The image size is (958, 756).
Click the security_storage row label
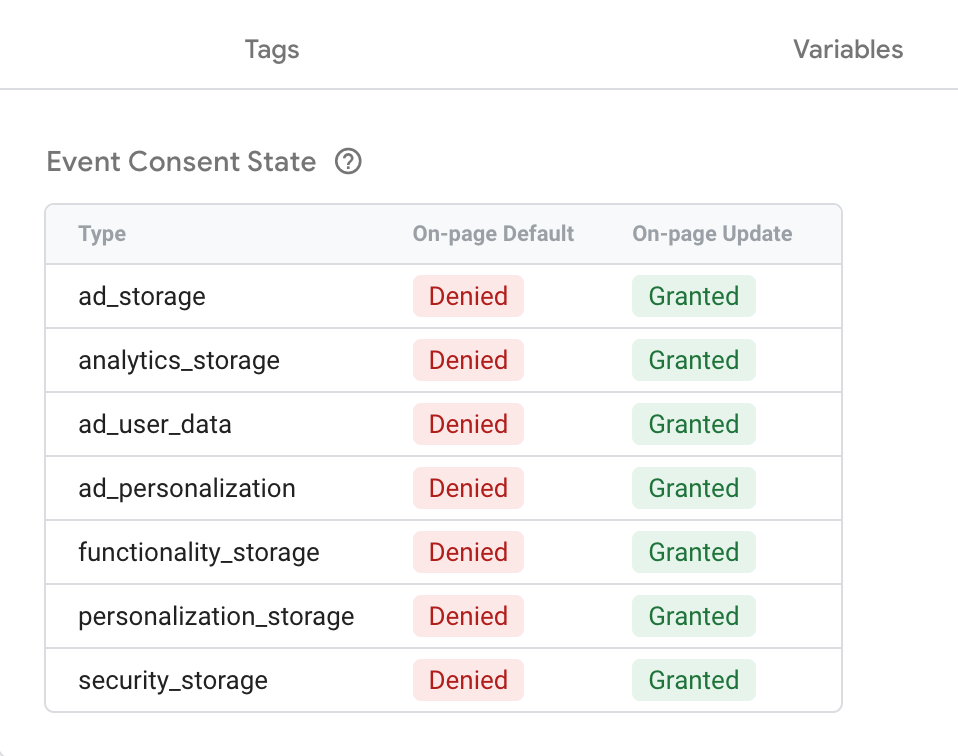click(173, 680)
